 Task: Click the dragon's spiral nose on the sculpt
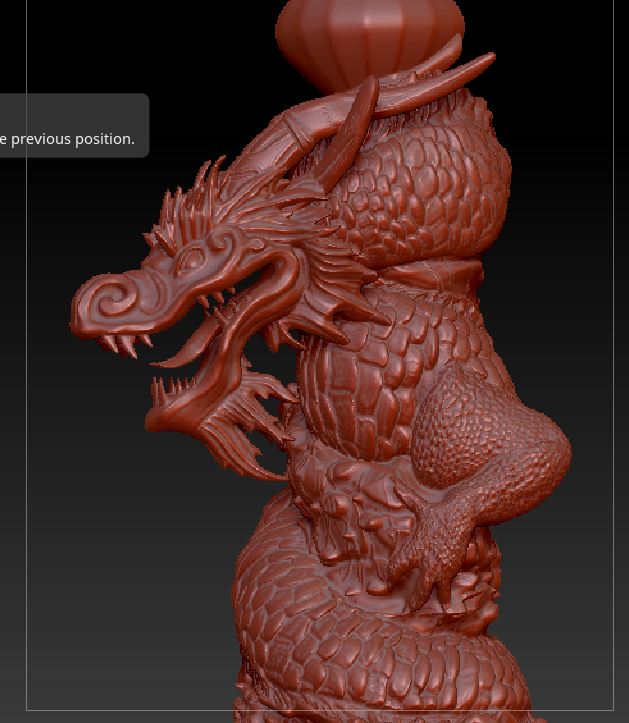[113, 298]
